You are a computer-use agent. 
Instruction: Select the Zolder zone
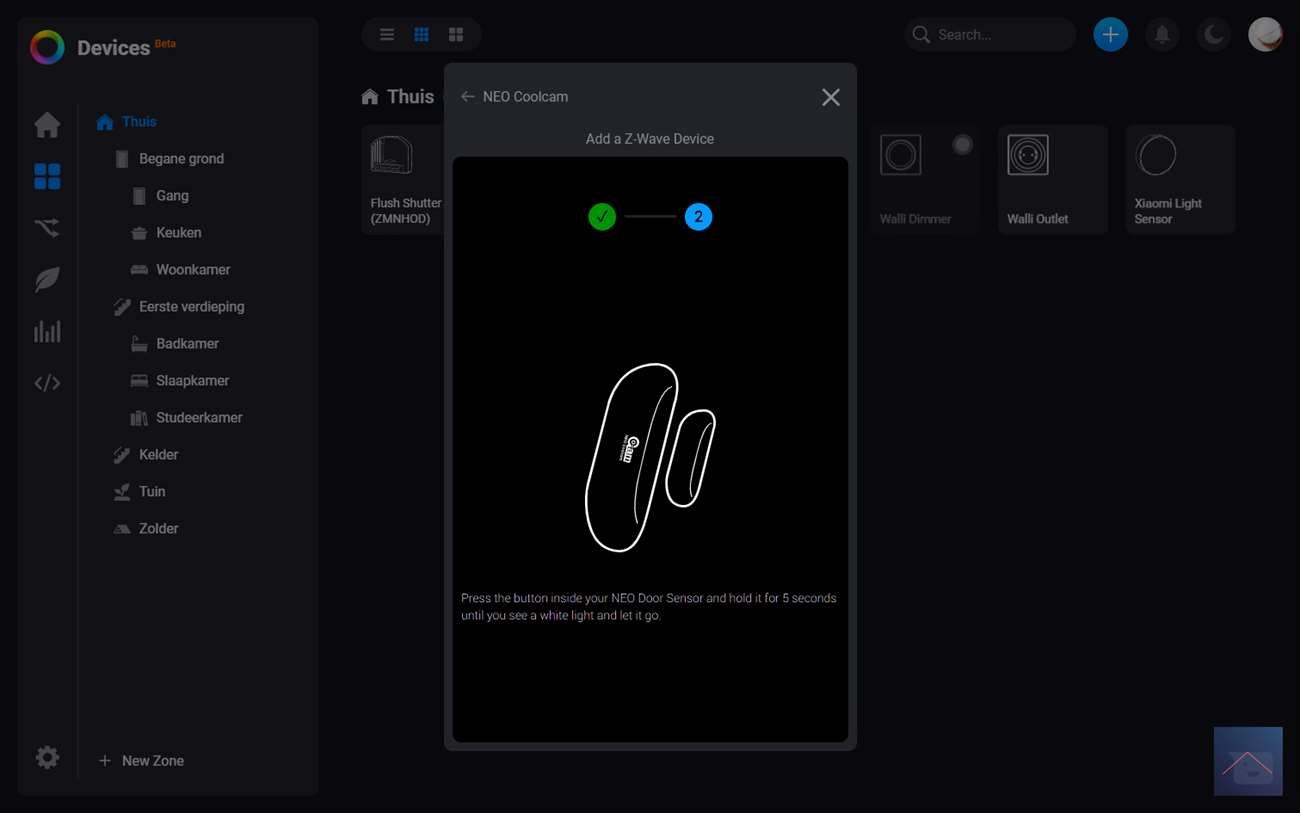[158, 529]
